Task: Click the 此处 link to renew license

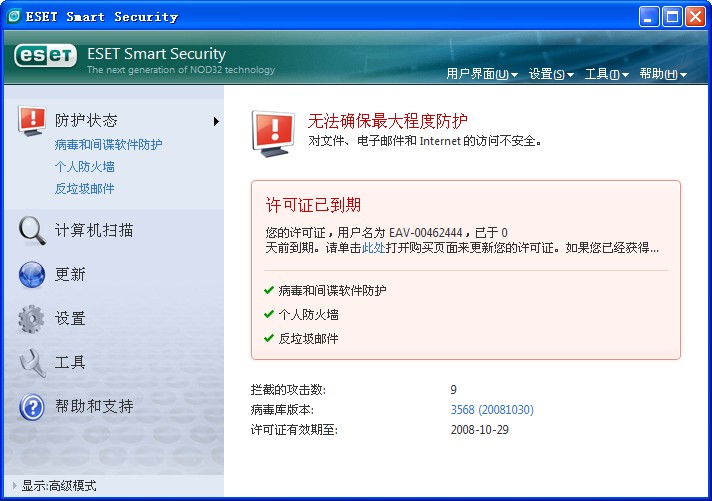Action: 373,248
